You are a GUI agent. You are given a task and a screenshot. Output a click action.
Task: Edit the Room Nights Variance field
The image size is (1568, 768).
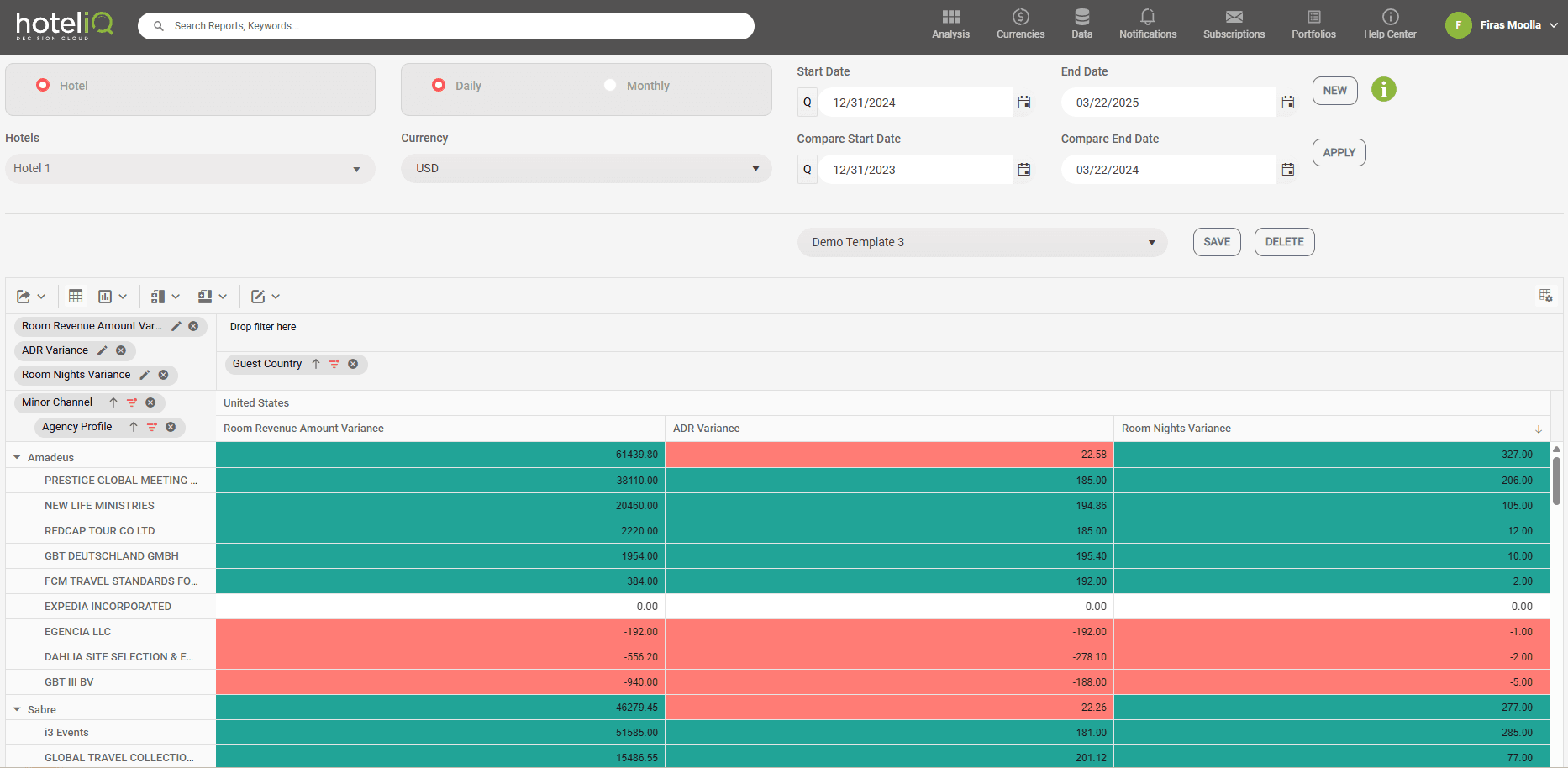coord(145,375)
